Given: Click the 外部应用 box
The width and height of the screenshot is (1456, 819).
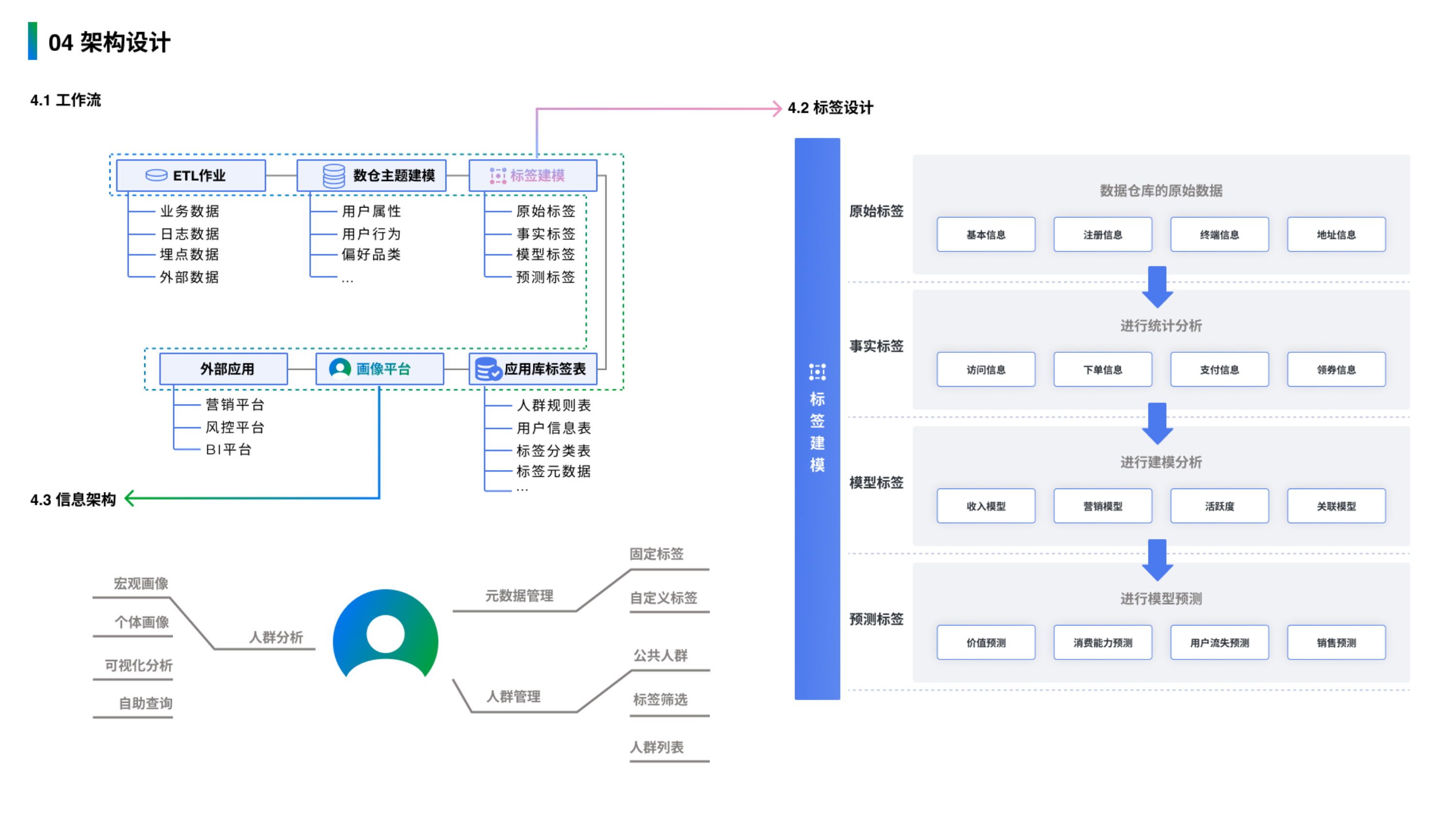Looking at the screenshot, I should click(223, 369).
